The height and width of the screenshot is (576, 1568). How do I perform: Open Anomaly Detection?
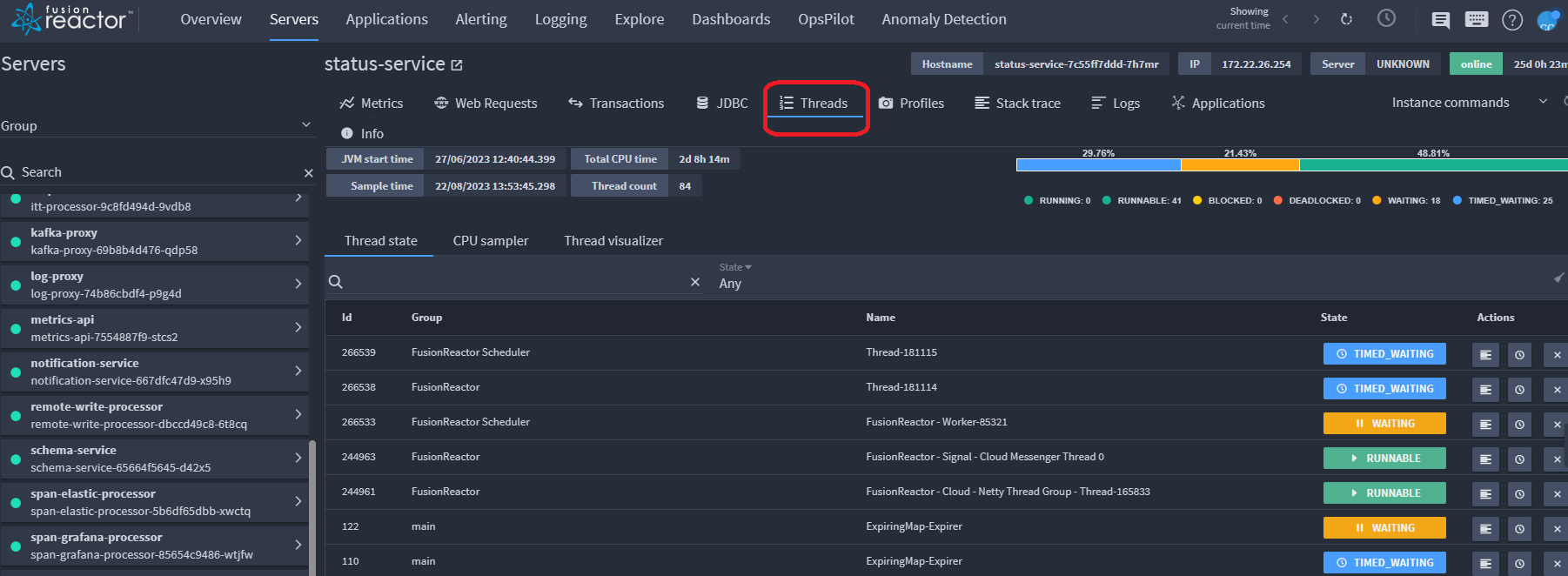click(944, 19)
